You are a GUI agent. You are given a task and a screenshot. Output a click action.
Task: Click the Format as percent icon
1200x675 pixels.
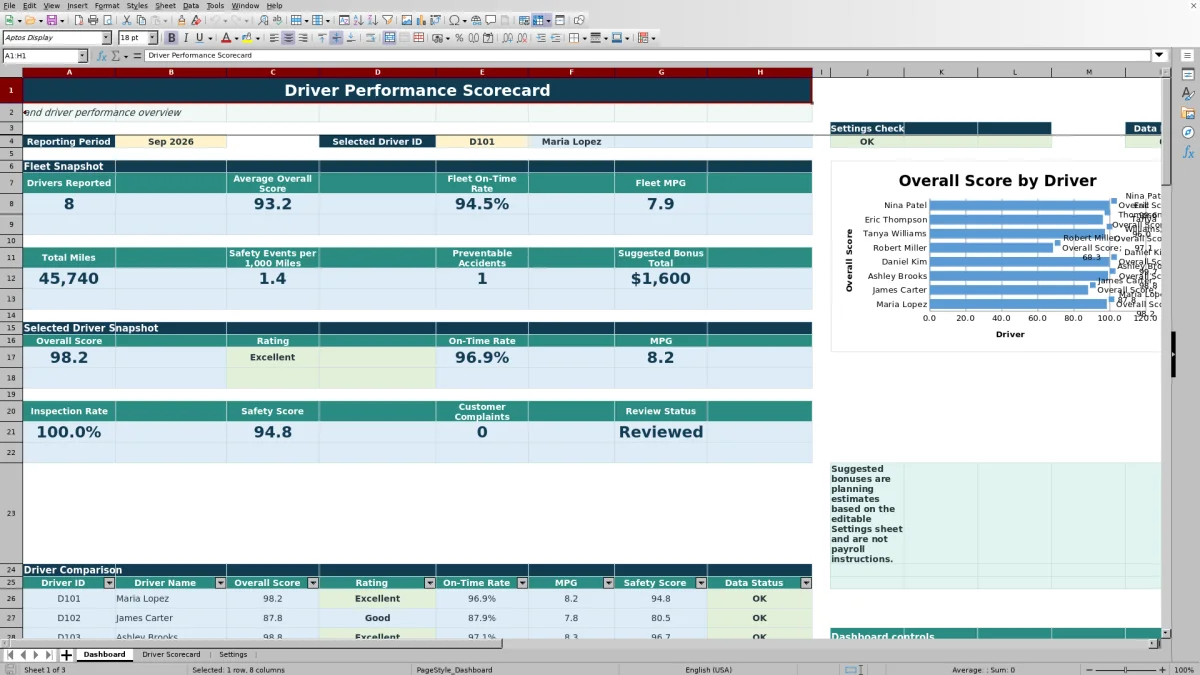[459, 38]
